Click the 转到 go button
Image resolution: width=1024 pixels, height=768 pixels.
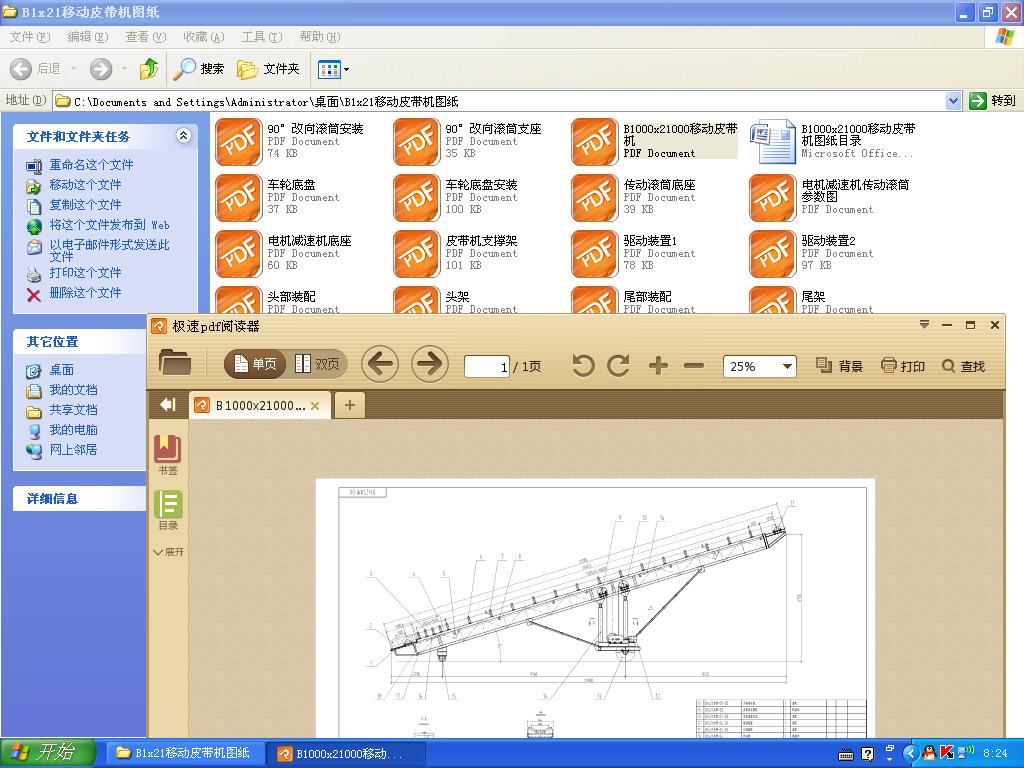point(993,101)
